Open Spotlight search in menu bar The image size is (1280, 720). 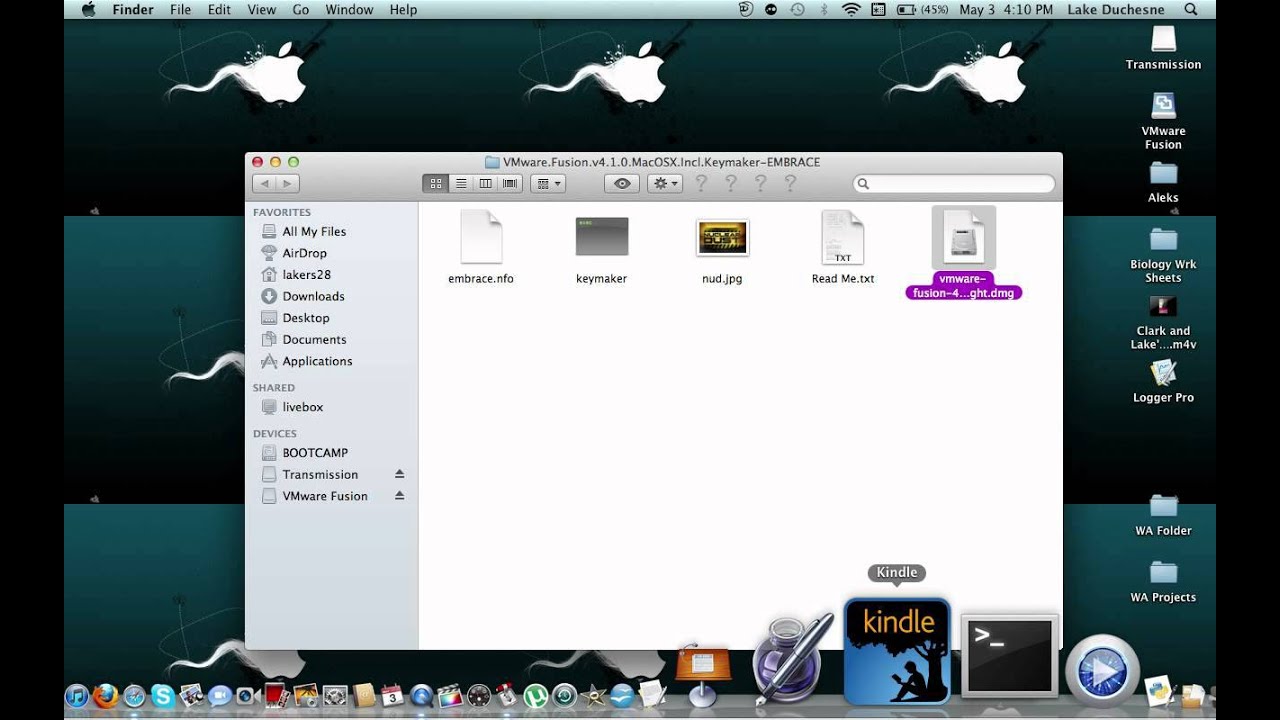[x=1191, y=9]
